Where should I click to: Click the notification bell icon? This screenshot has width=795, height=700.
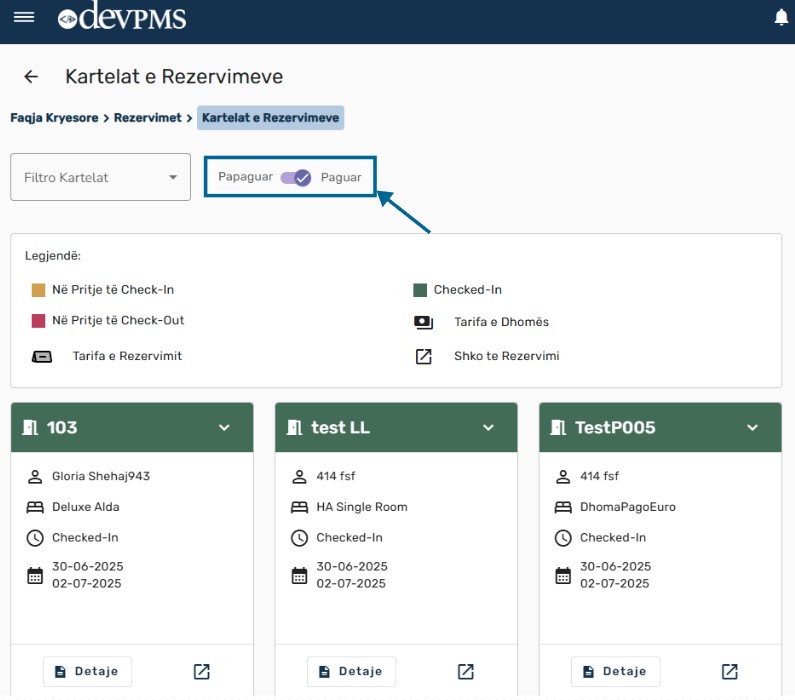781,18
